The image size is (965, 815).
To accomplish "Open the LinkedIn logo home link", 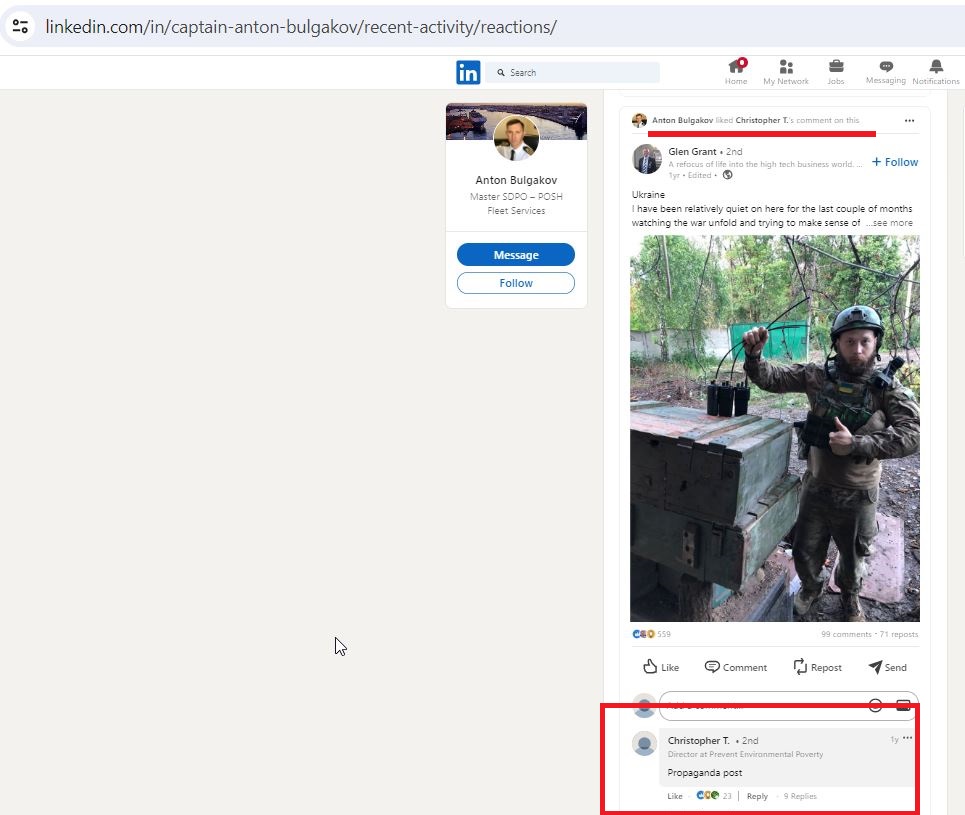I will pos(468,73).
